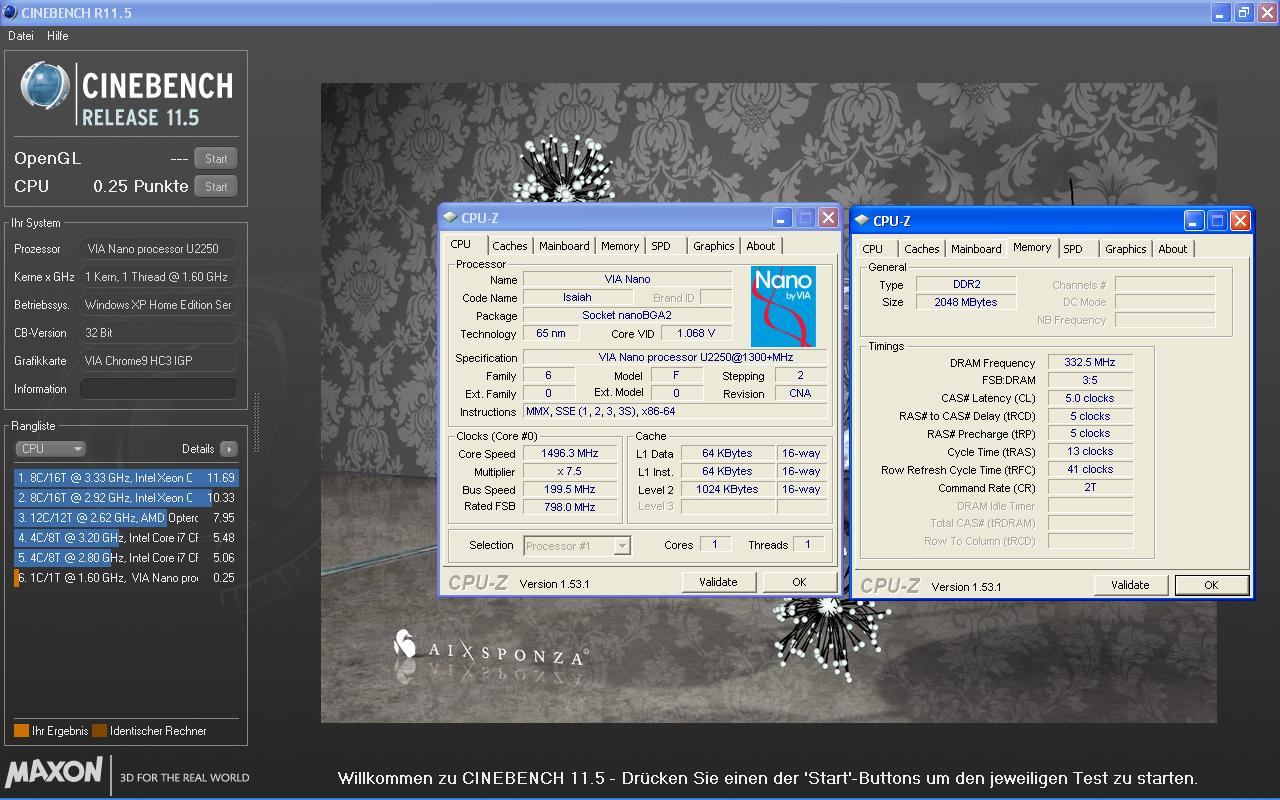Click the Grafikkarte VIA Chrome9 HC3 IGP field
The height and width of the screenshot is (800, 1280).
(158, 361)
